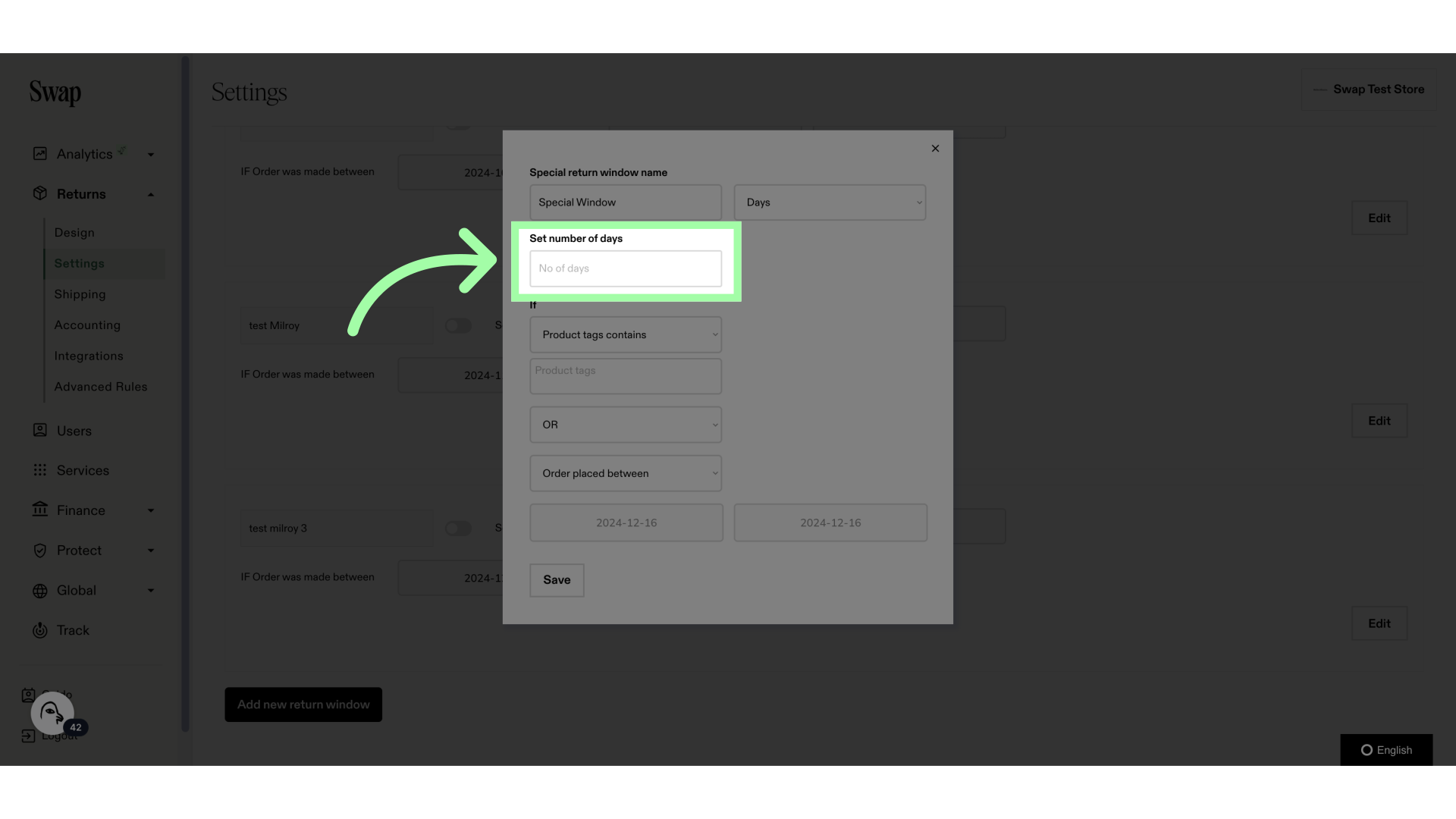Open Design under Returns
Viewport: 1456px width, 819px height.
point(74,233)
